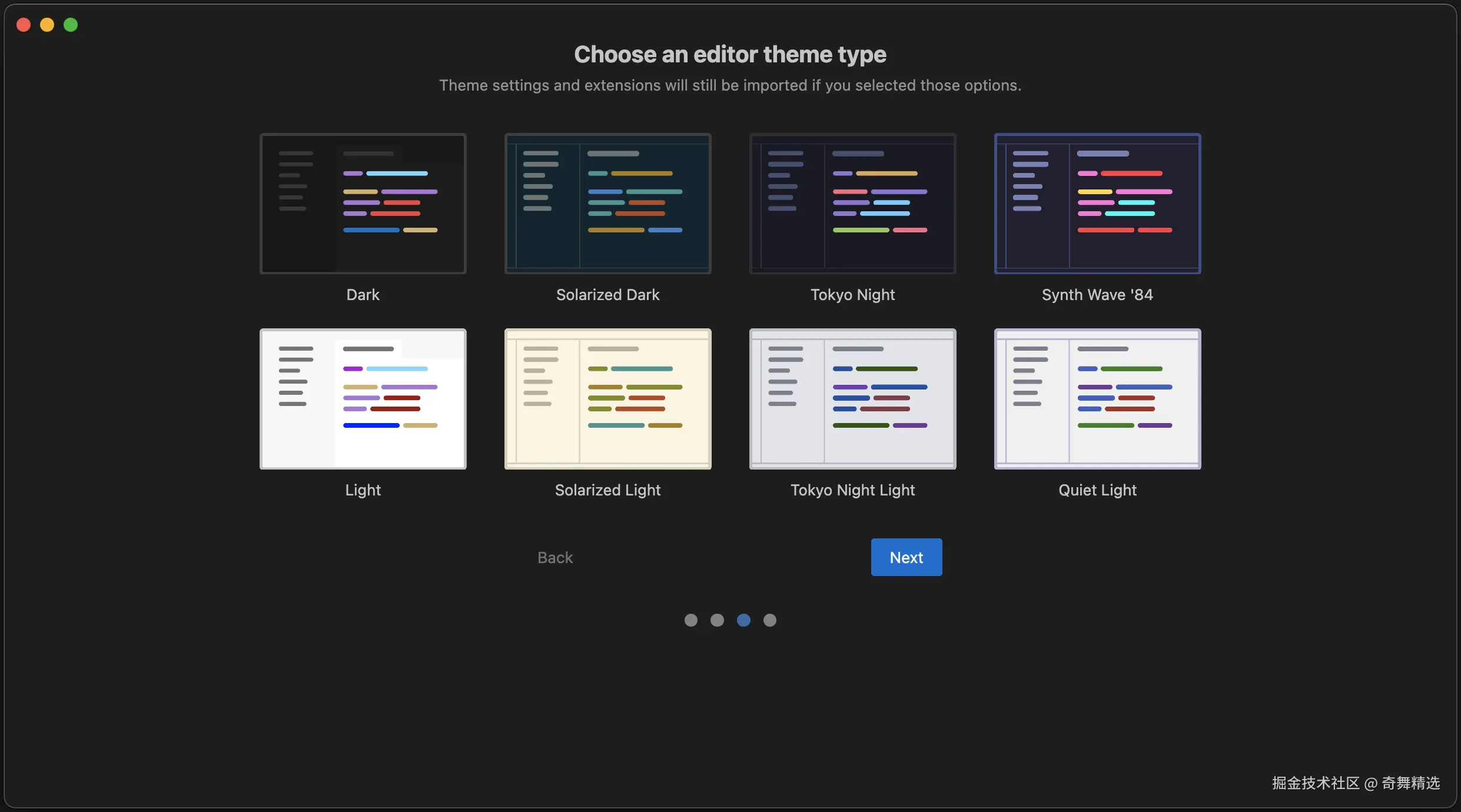The image size is (1461, 812).
Task: Pick the Tokyo Night theme preview
Action: pos(852,204)
